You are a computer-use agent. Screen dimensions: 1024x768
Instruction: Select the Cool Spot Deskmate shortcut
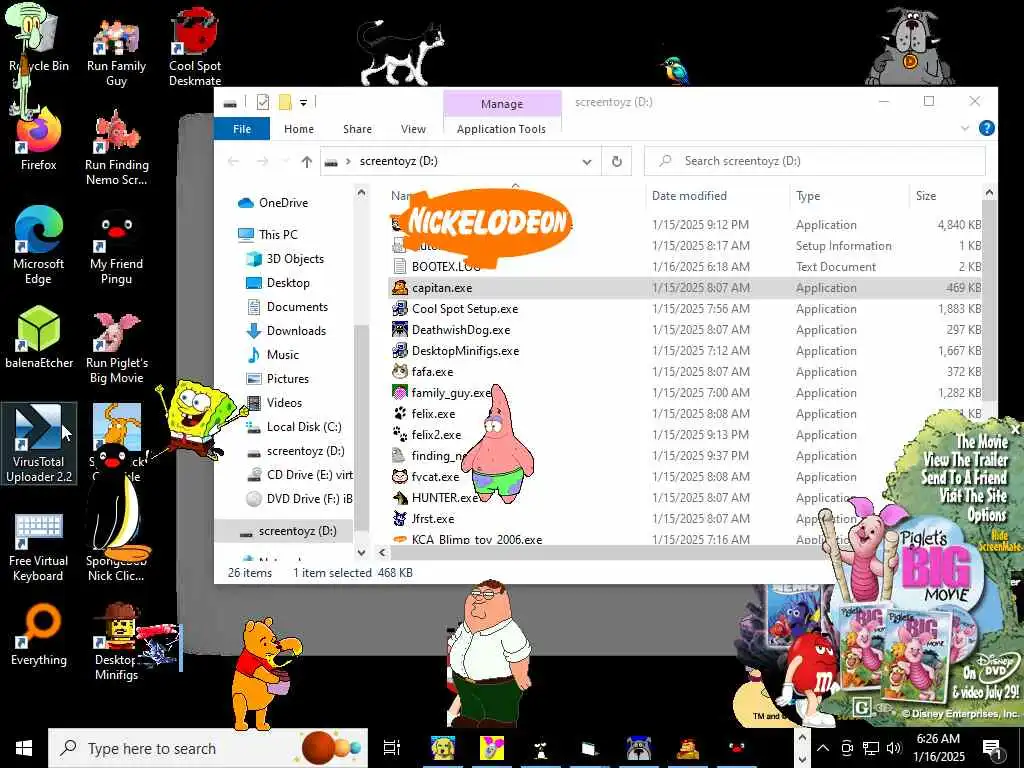point(195,48)
